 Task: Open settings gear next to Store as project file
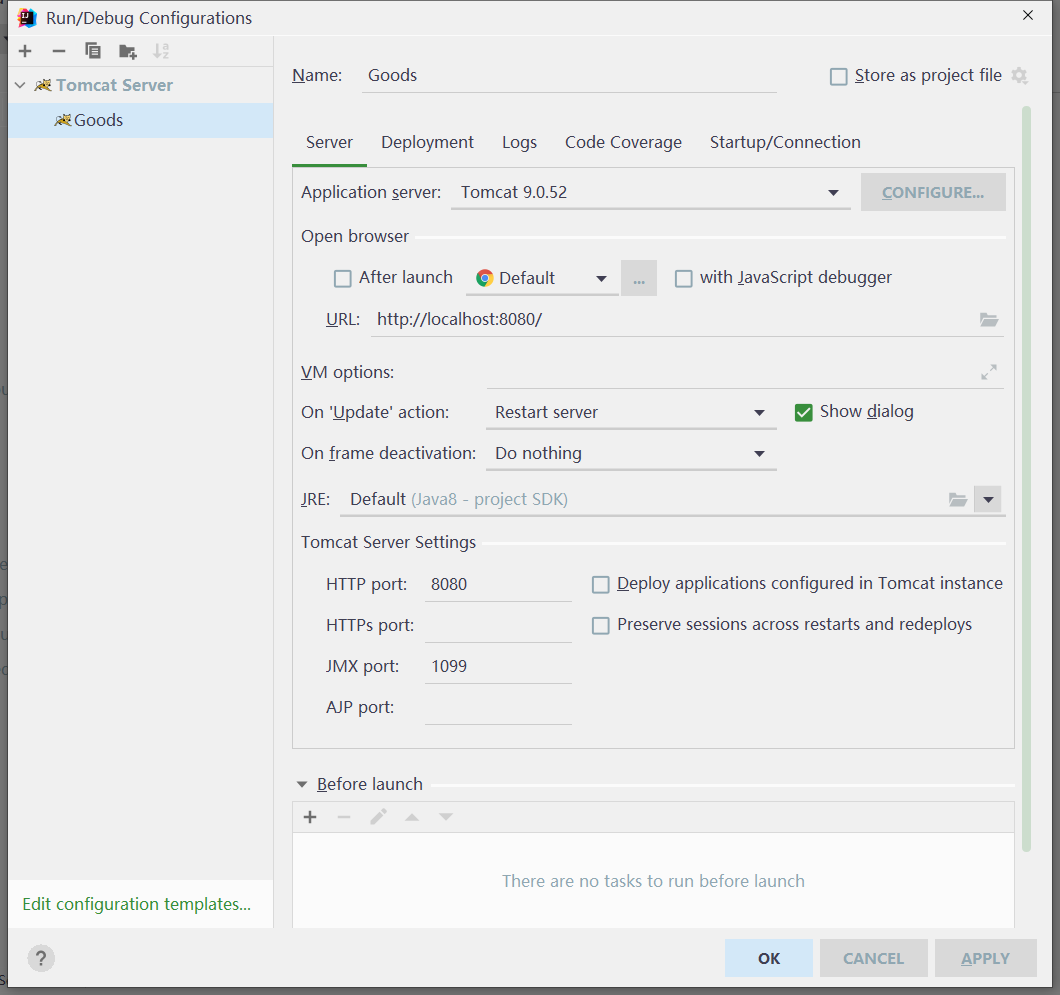pos(1019,76)
